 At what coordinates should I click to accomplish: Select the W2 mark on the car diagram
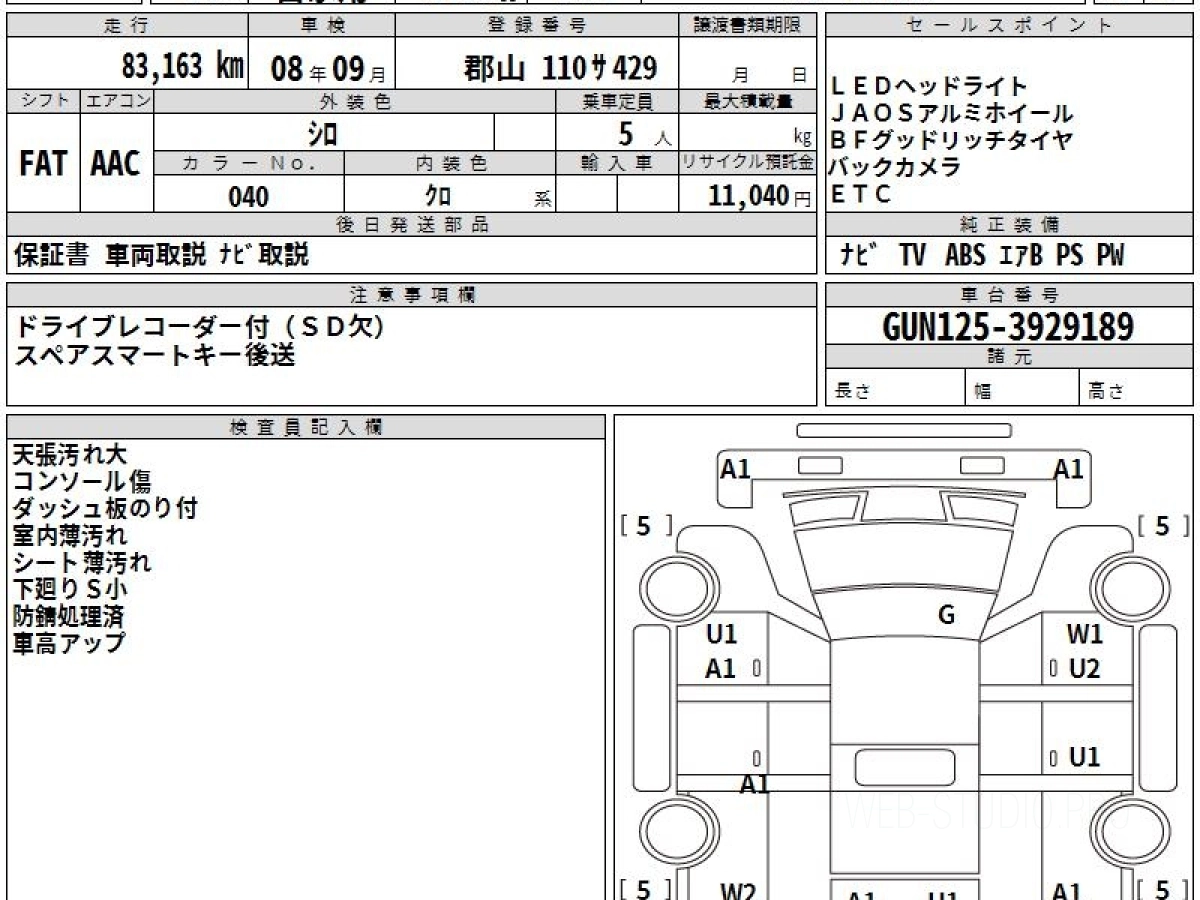[737, 889]
